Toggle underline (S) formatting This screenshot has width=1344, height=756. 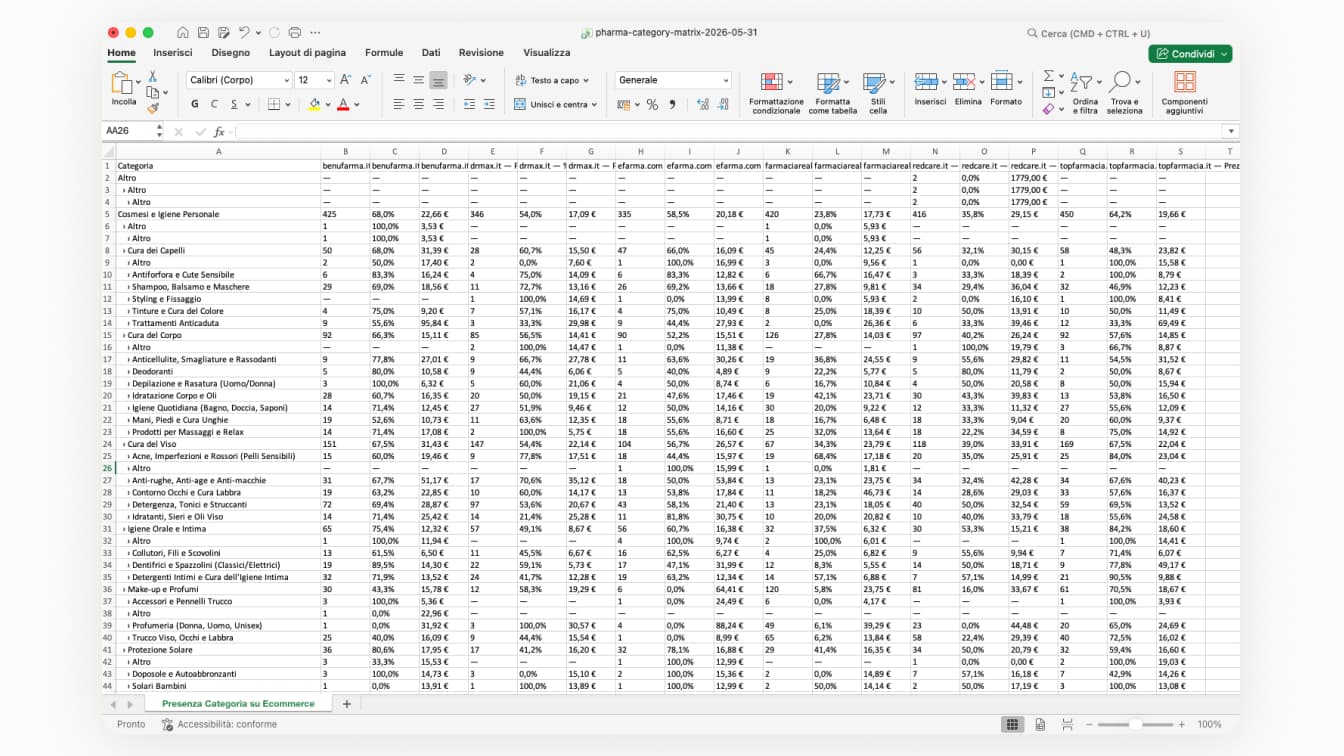(x=234, y=104)
